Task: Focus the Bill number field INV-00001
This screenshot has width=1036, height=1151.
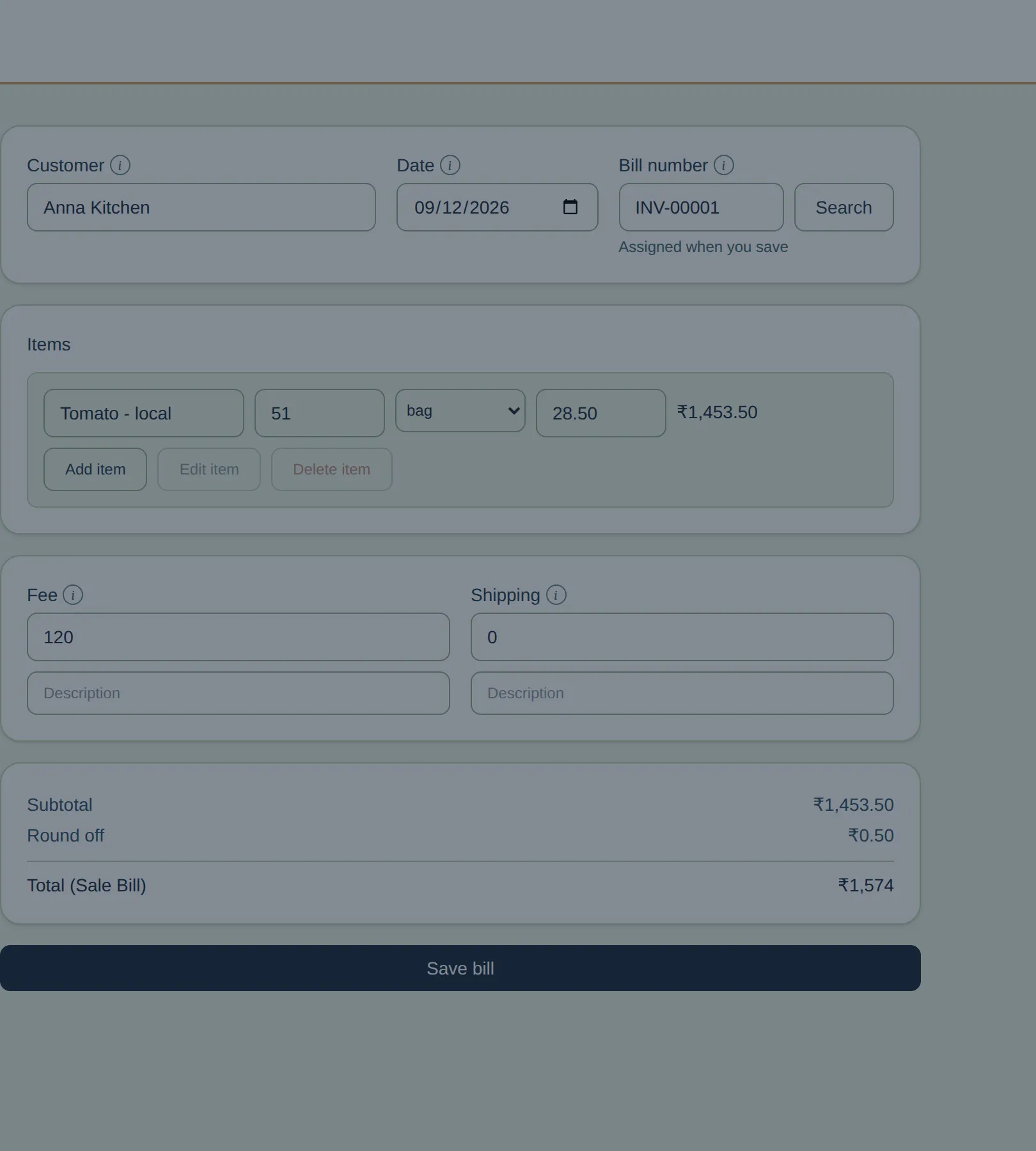Action: click(702, 207)
